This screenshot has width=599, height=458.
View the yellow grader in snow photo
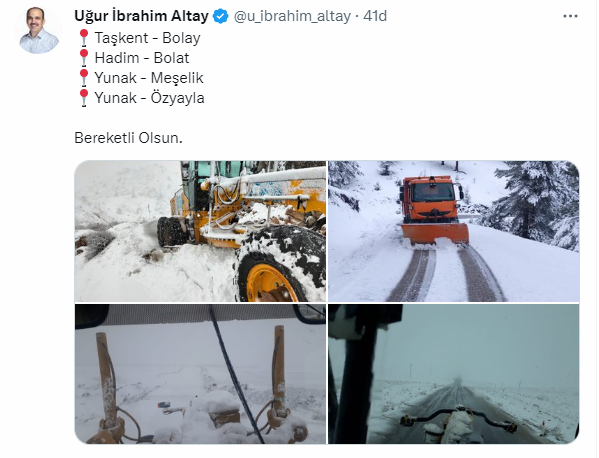point(200,231)
